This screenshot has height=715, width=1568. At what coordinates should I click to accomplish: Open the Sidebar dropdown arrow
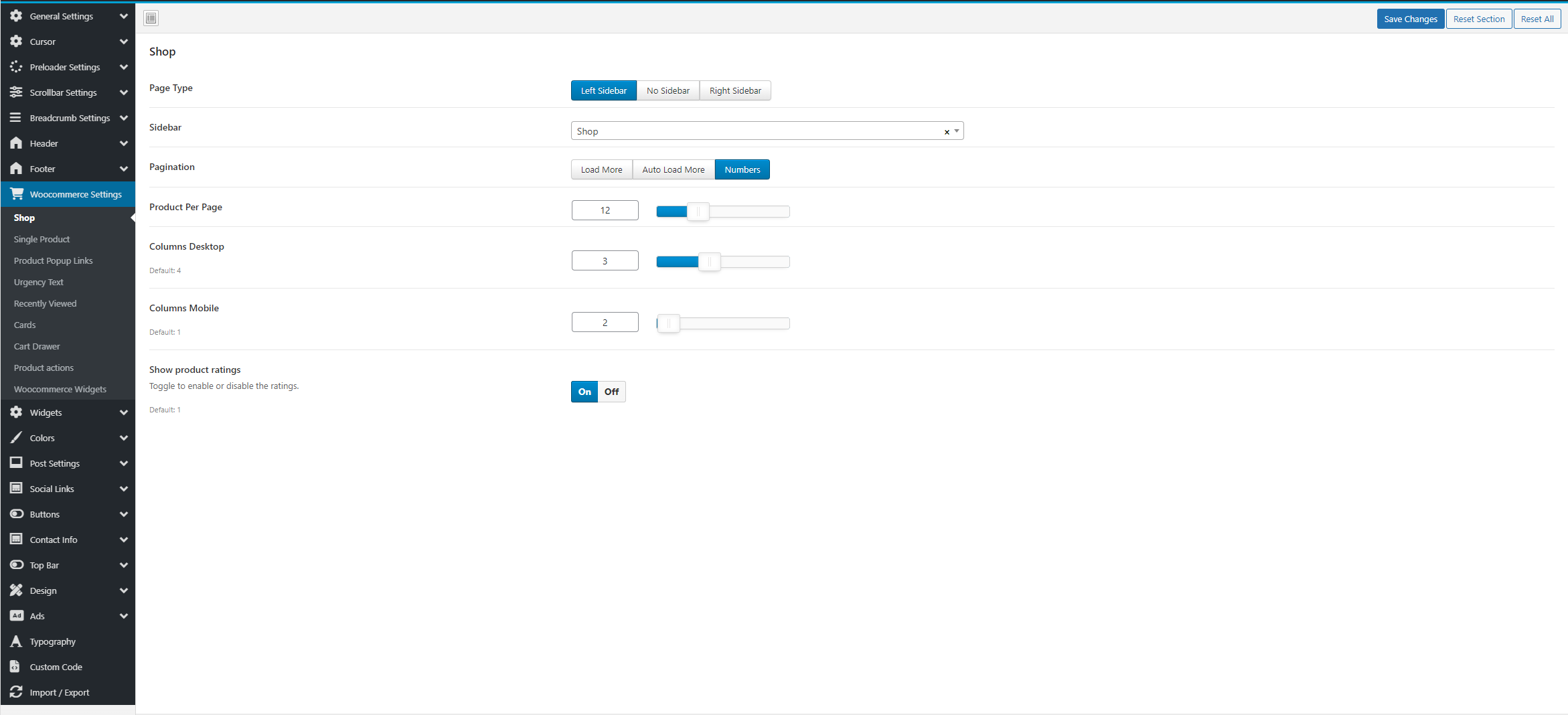957,131
